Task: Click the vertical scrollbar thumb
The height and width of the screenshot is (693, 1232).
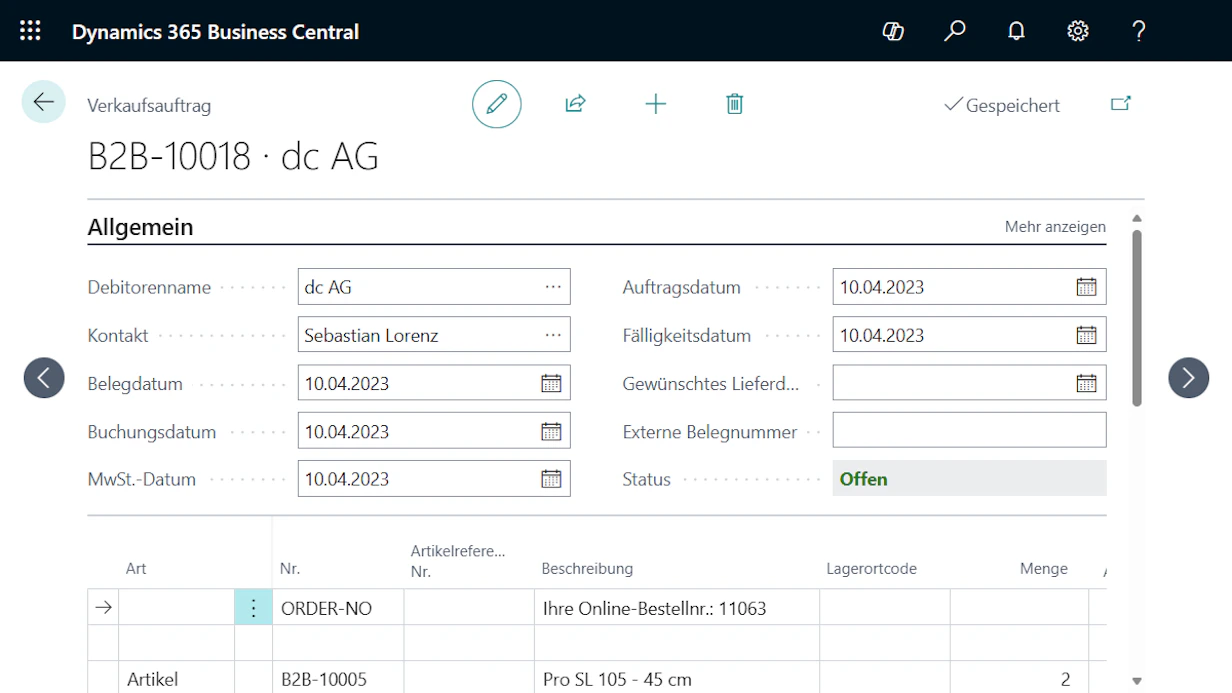Action: [1137, 317]
